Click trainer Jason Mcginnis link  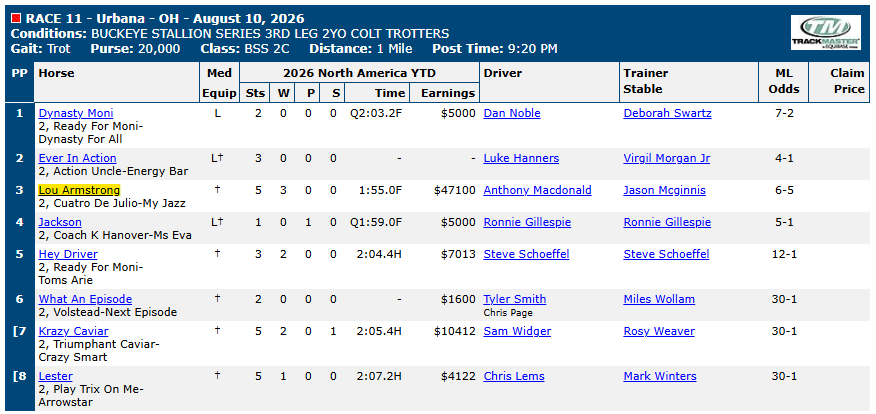665,191
